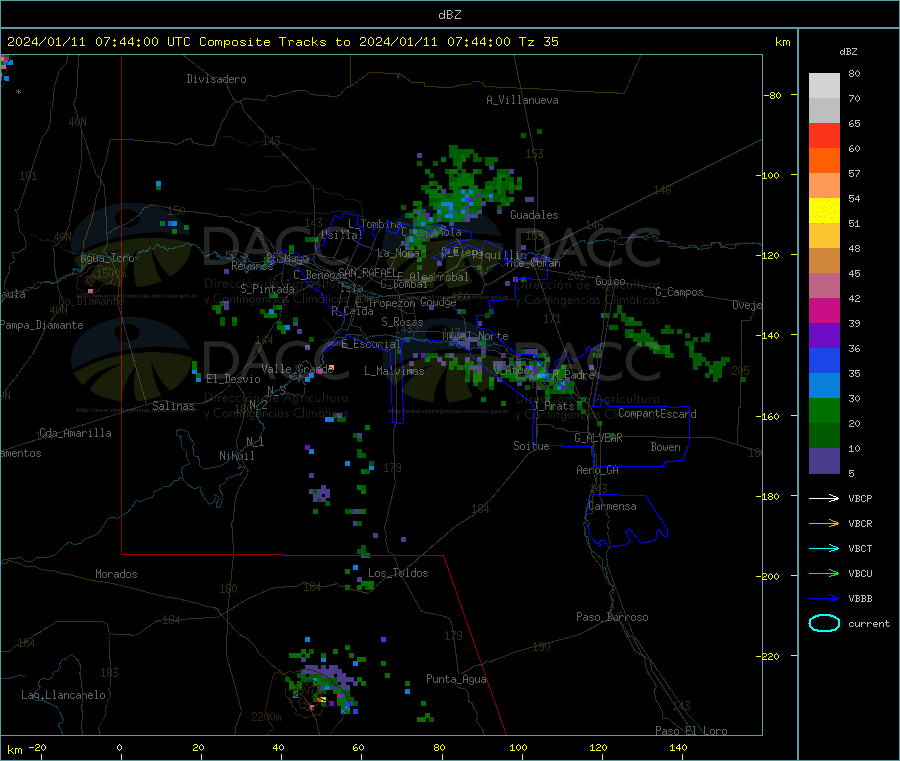Click the Guadales place label
This screenshot has height=761, width=900.
[534, 215]
